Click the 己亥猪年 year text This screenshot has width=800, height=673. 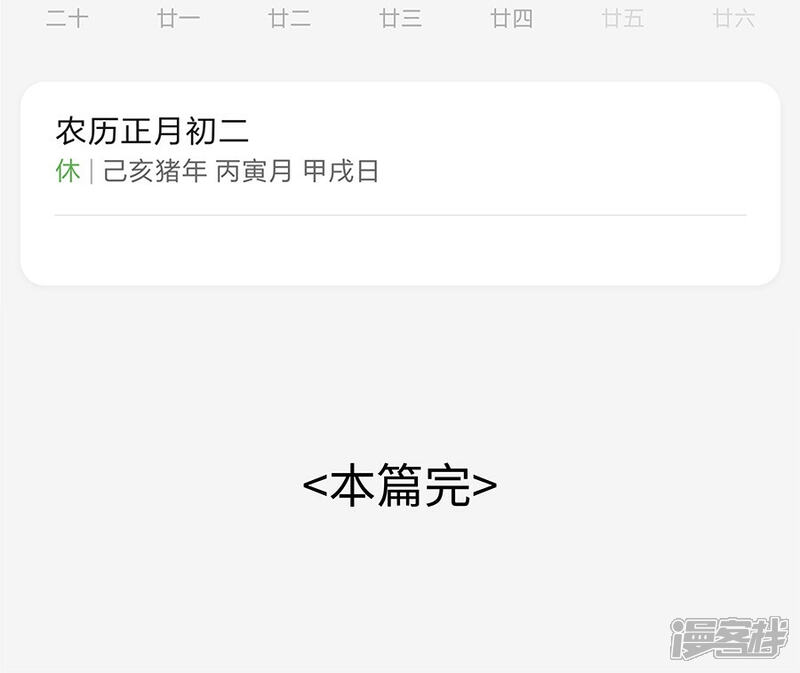[155, 170]
